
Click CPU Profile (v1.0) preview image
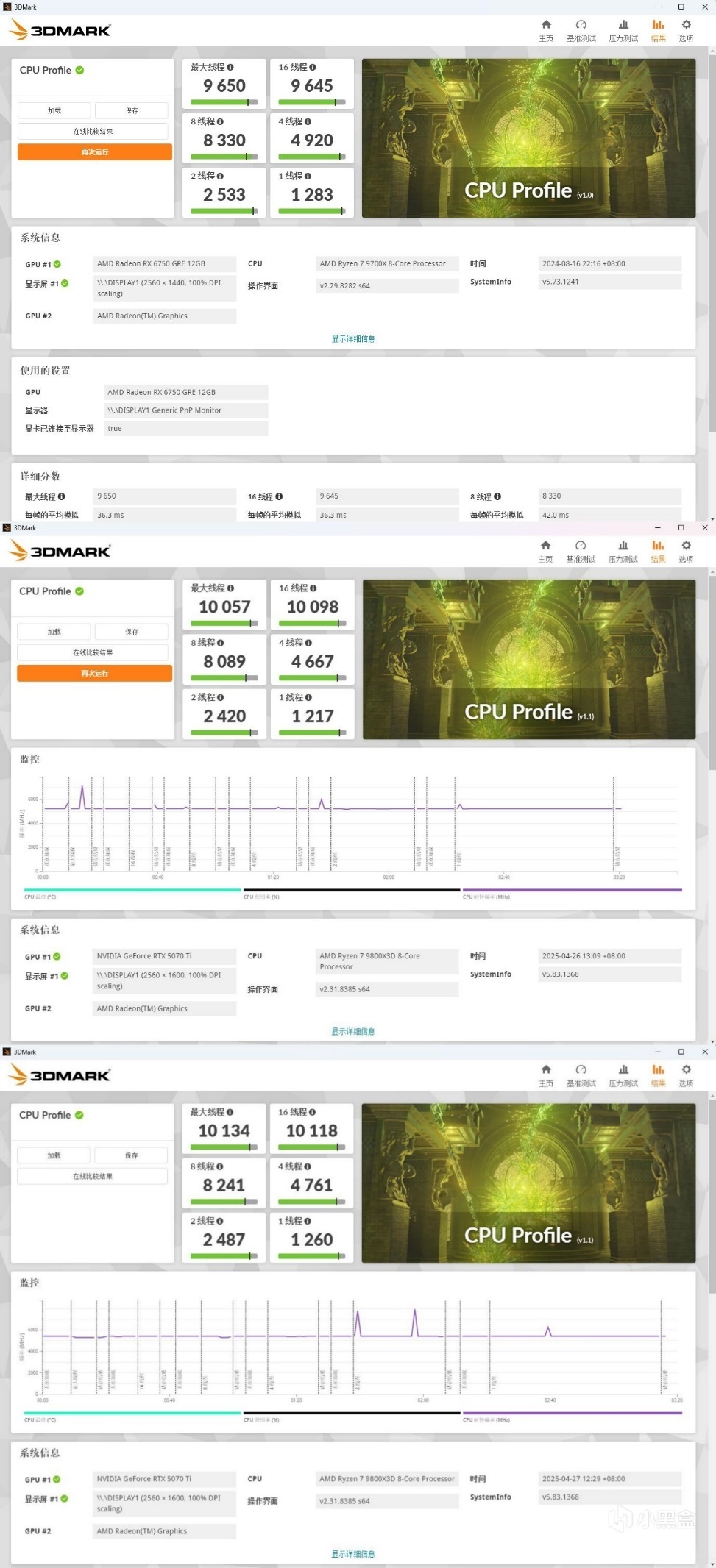529,138
